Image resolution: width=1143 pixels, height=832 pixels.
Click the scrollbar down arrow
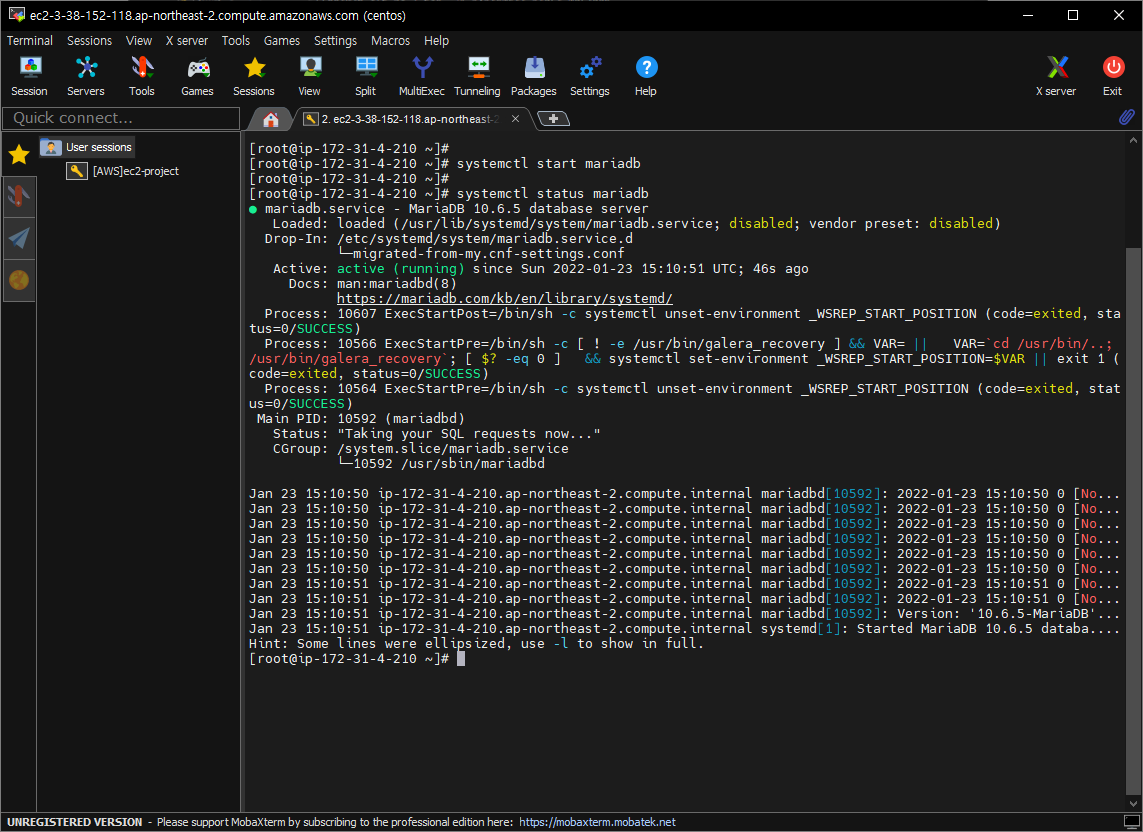click(x=1133, y=804)
